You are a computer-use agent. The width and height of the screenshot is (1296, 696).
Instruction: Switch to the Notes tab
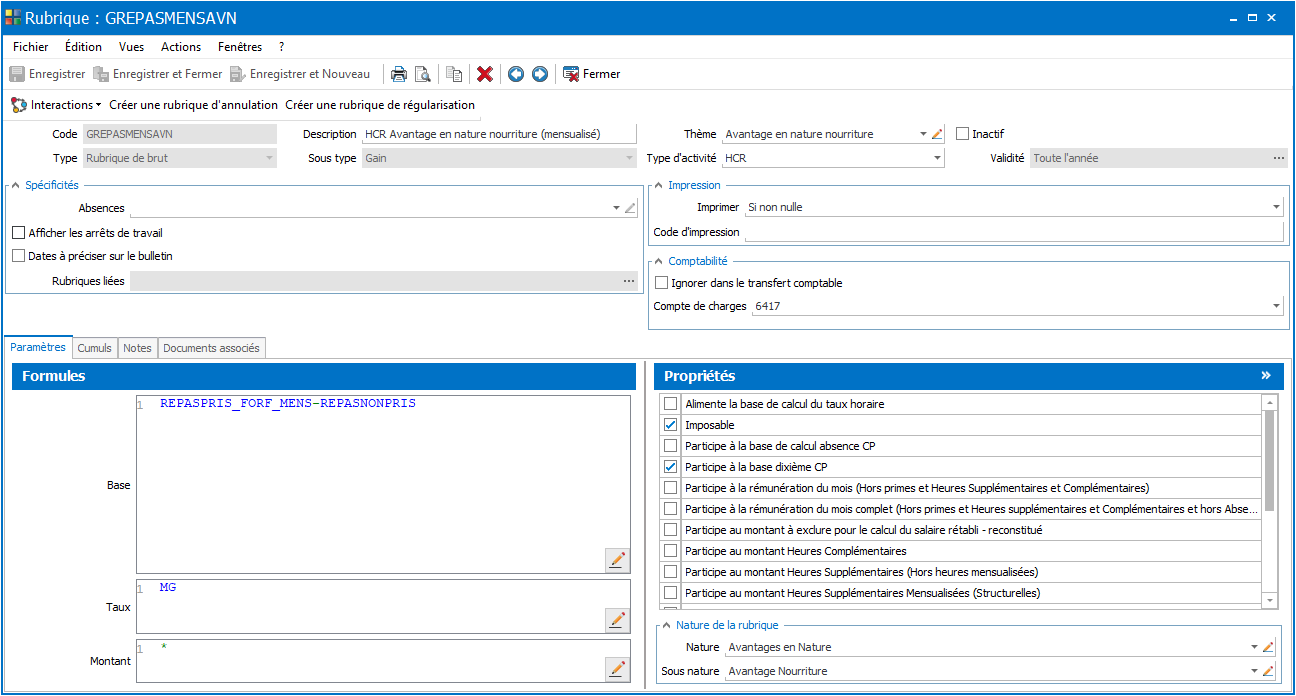(137, 348)
